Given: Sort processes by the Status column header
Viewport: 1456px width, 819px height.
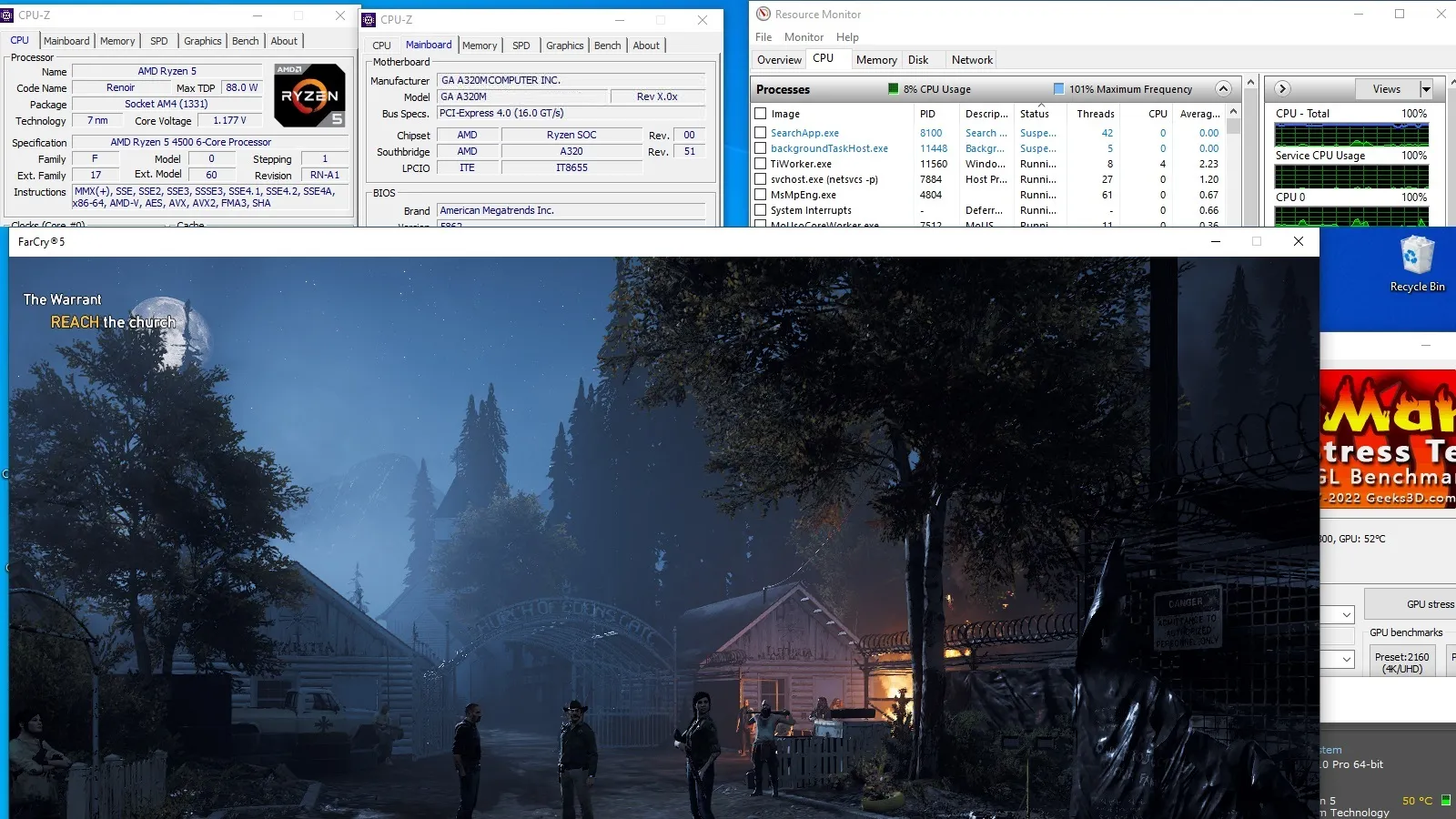Looking at the screenshot, I should tap(1039, 114).
